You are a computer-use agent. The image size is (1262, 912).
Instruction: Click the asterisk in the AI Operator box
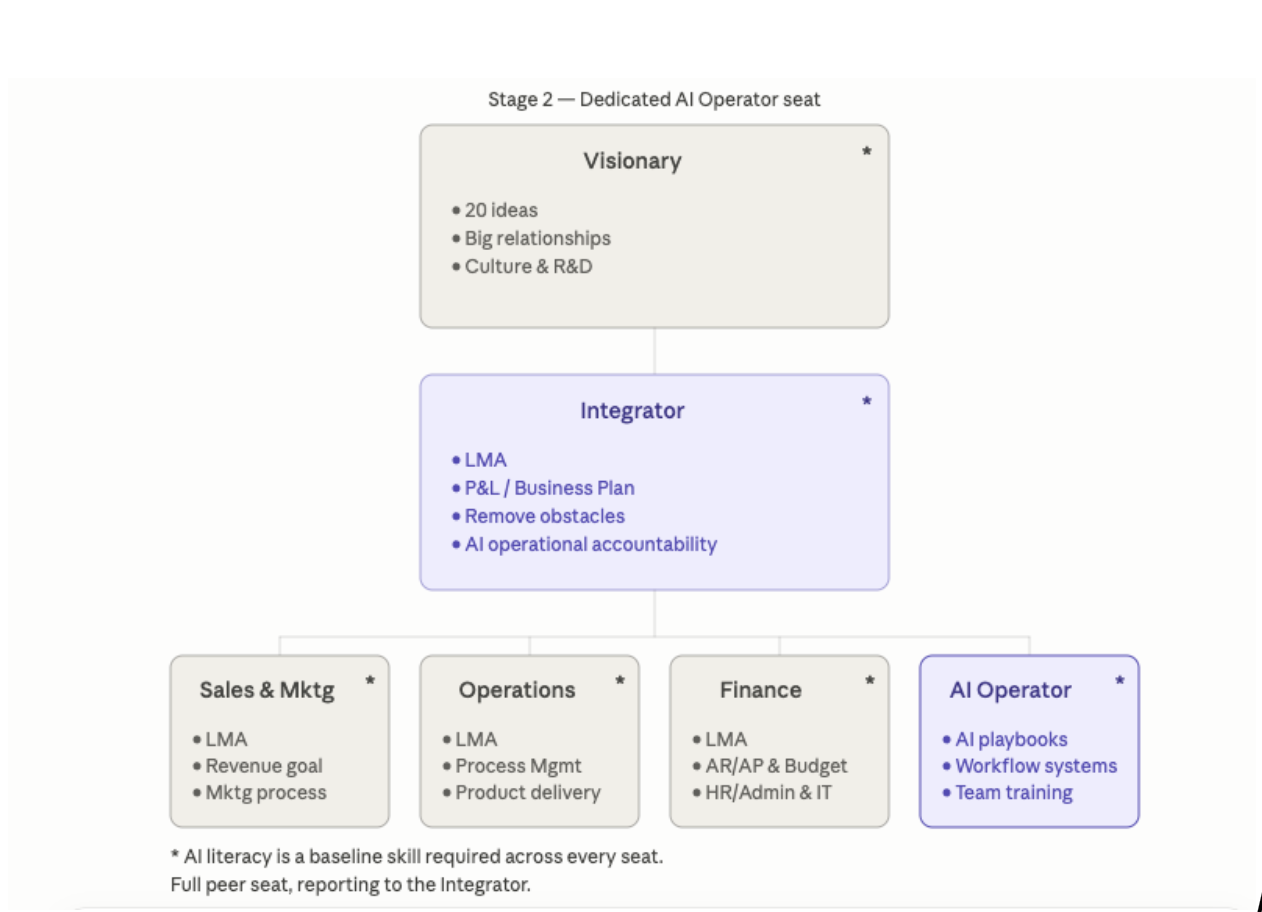point(1120,681)
